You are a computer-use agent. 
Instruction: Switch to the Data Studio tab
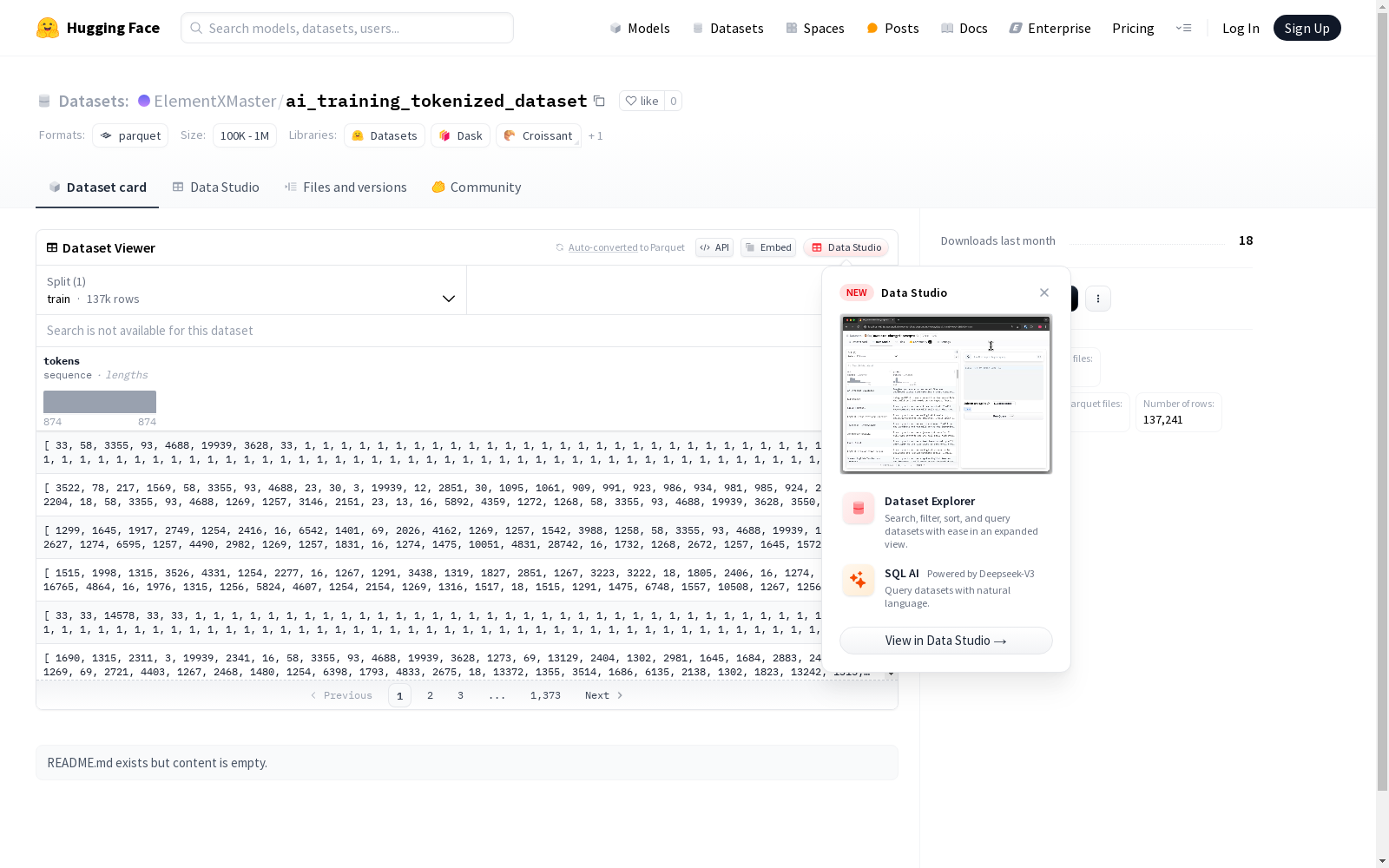pos(216,187)
